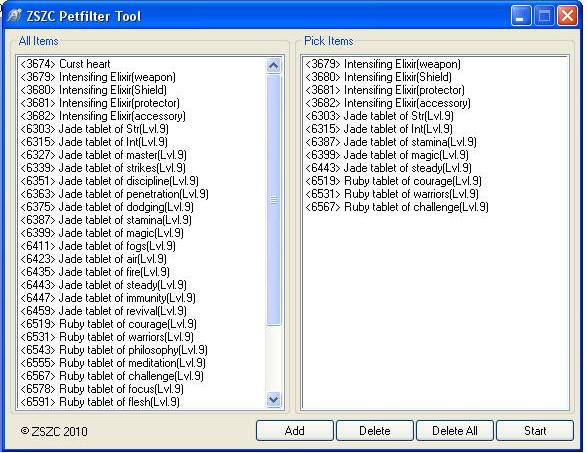Select Ruby tablet of philosophy(Lvl.9) item
Viewport: 587px width, 453px height.
click(x=114, y=350)
